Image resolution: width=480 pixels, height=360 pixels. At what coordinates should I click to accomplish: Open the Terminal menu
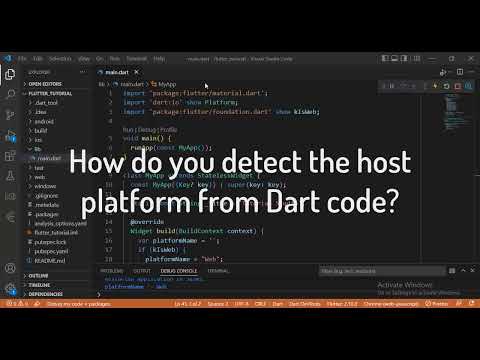pos(137,59)
